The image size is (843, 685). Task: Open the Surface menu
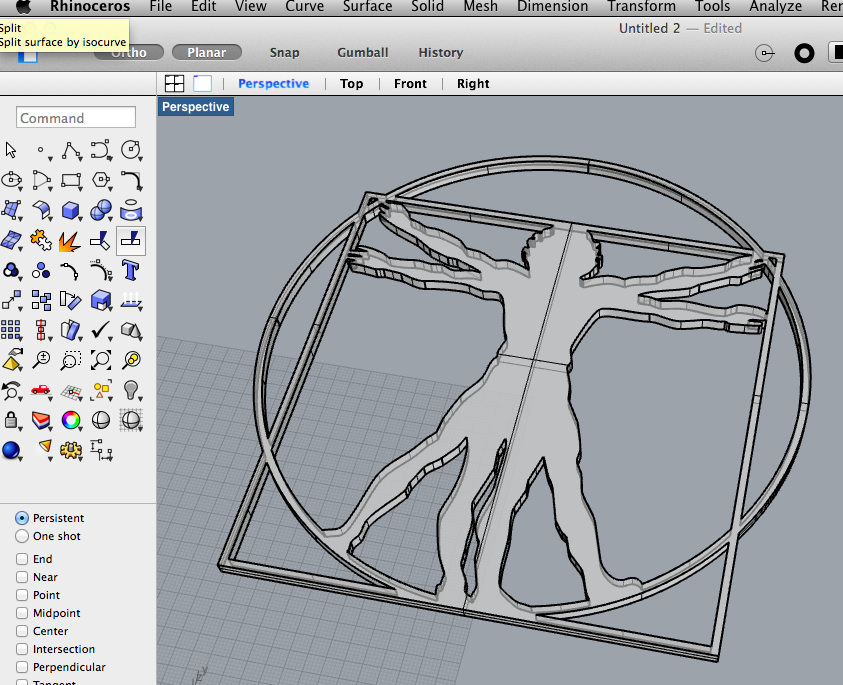pyautogui.click(x=368, y=6)
